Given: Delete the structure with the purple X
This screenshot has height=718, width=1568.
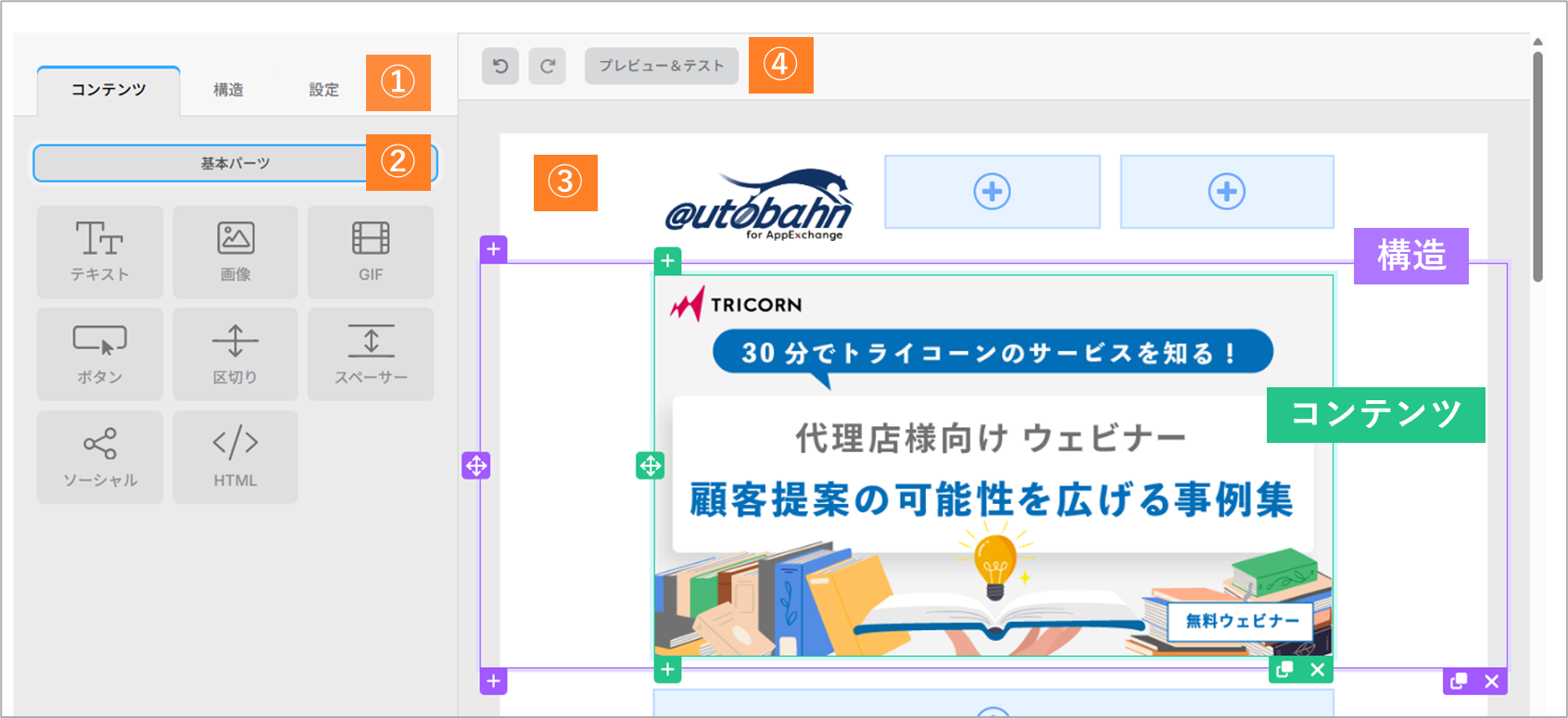Looking at the screenshot, I should point(1492,682).
